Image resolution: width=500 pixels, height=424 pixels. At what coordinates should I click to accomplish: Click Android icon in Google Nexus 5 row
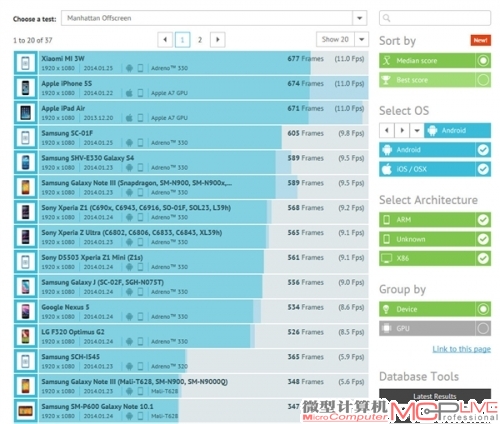coord(129,316)
